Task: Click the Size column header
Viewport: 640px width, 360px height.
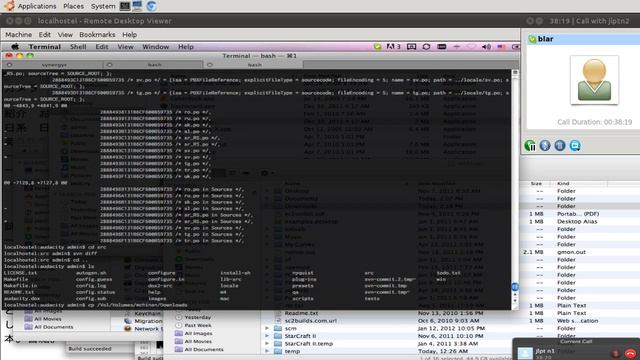Action: click(x=536, y=184)
